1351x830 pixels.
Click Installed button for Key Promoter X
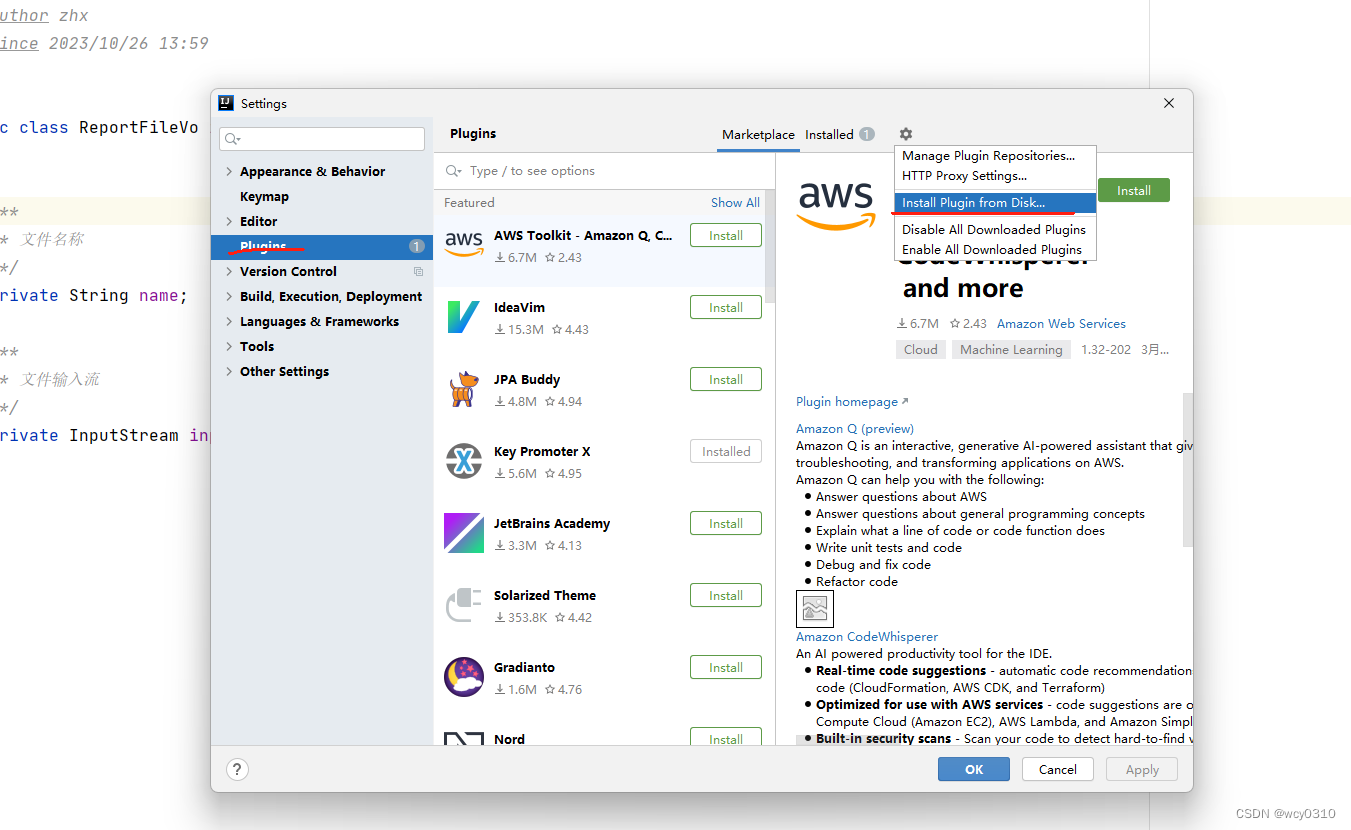coord(726,452)
